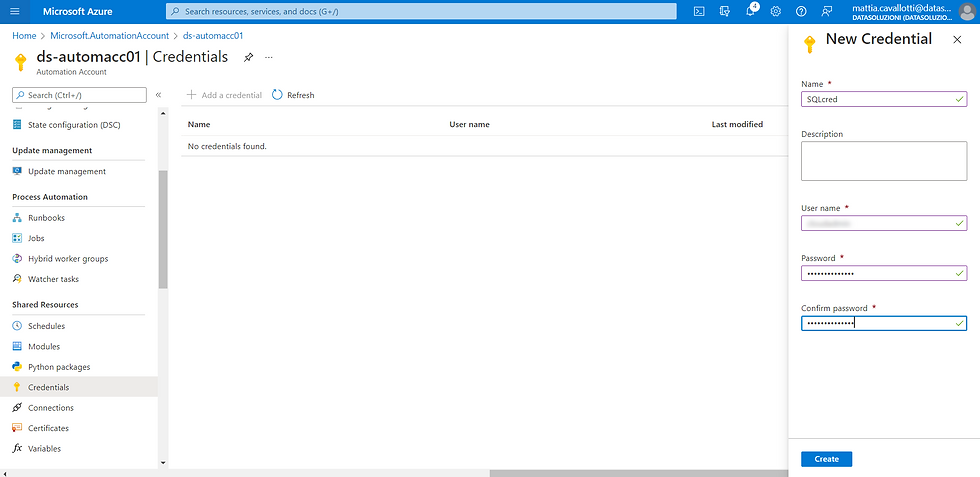This screenshot has height=477, width=980.
Task: Sort by Last modified column header
Action: [738, 124]
